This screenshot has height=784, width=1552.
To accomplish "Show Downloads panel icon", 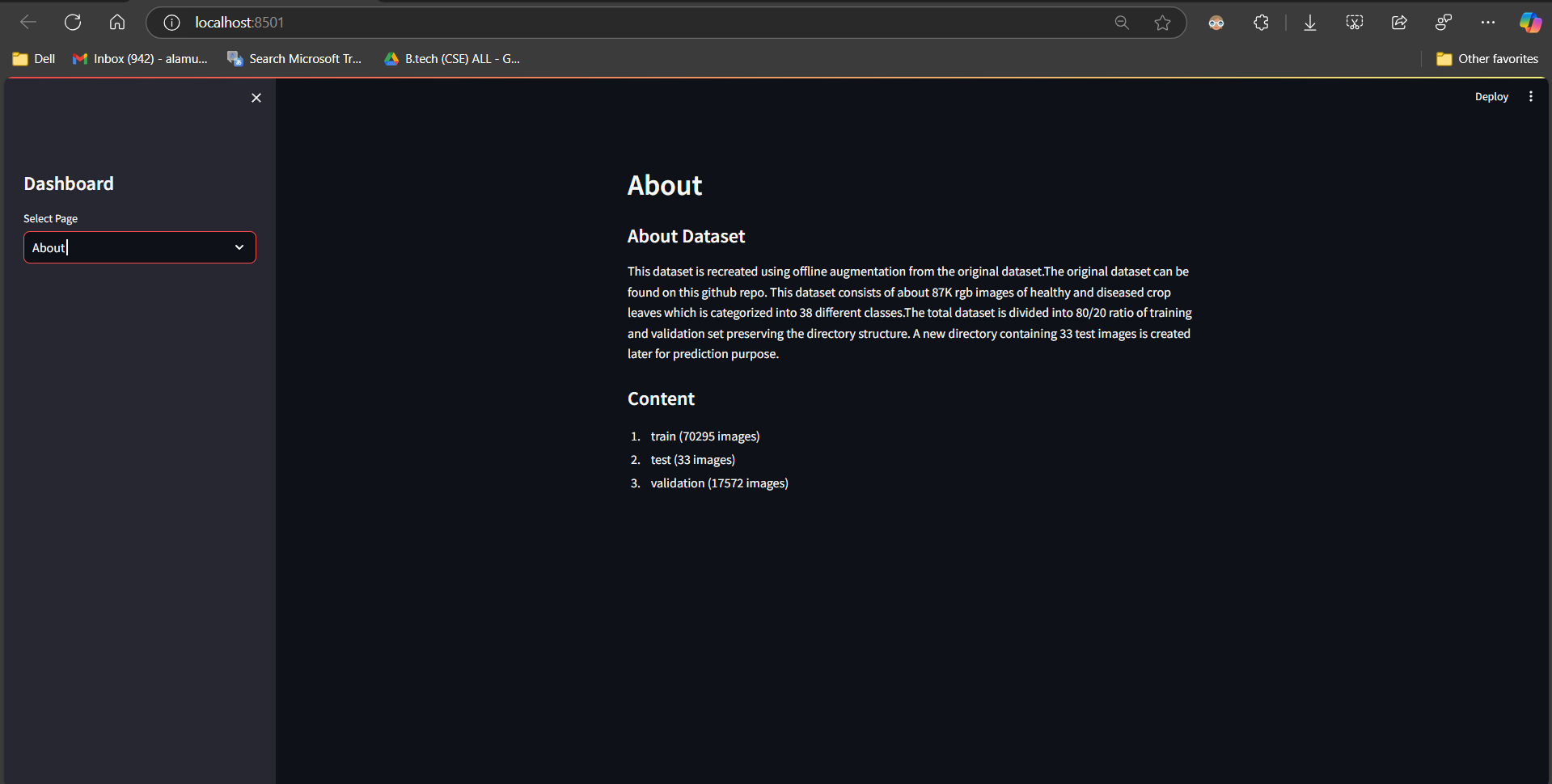I will 1310,23.
